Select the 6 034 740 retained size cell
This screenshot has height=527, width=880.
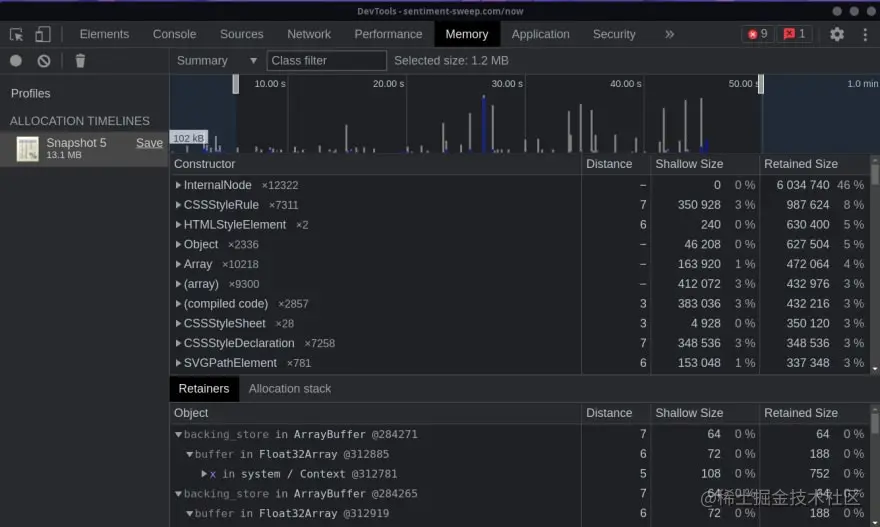click(x=803, y=185)
